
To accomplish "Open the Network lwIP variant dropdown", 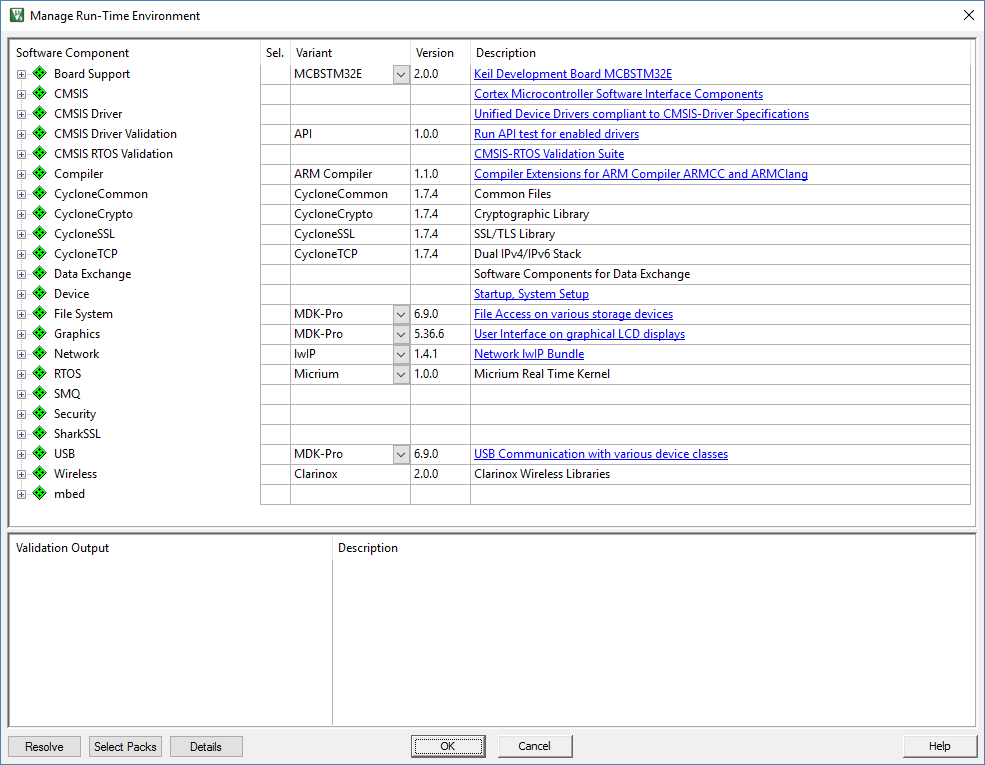I will (401, 354).
